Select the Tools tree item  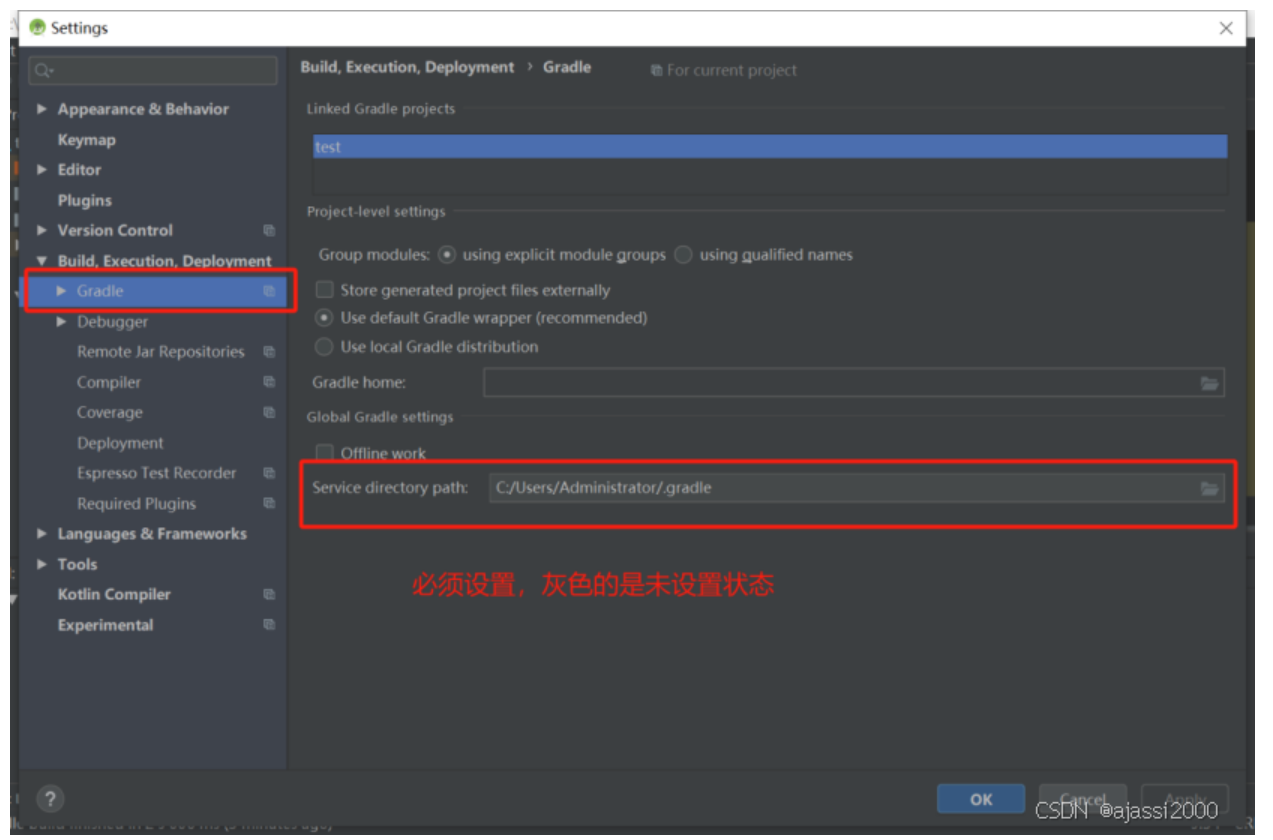click(77, 564)
